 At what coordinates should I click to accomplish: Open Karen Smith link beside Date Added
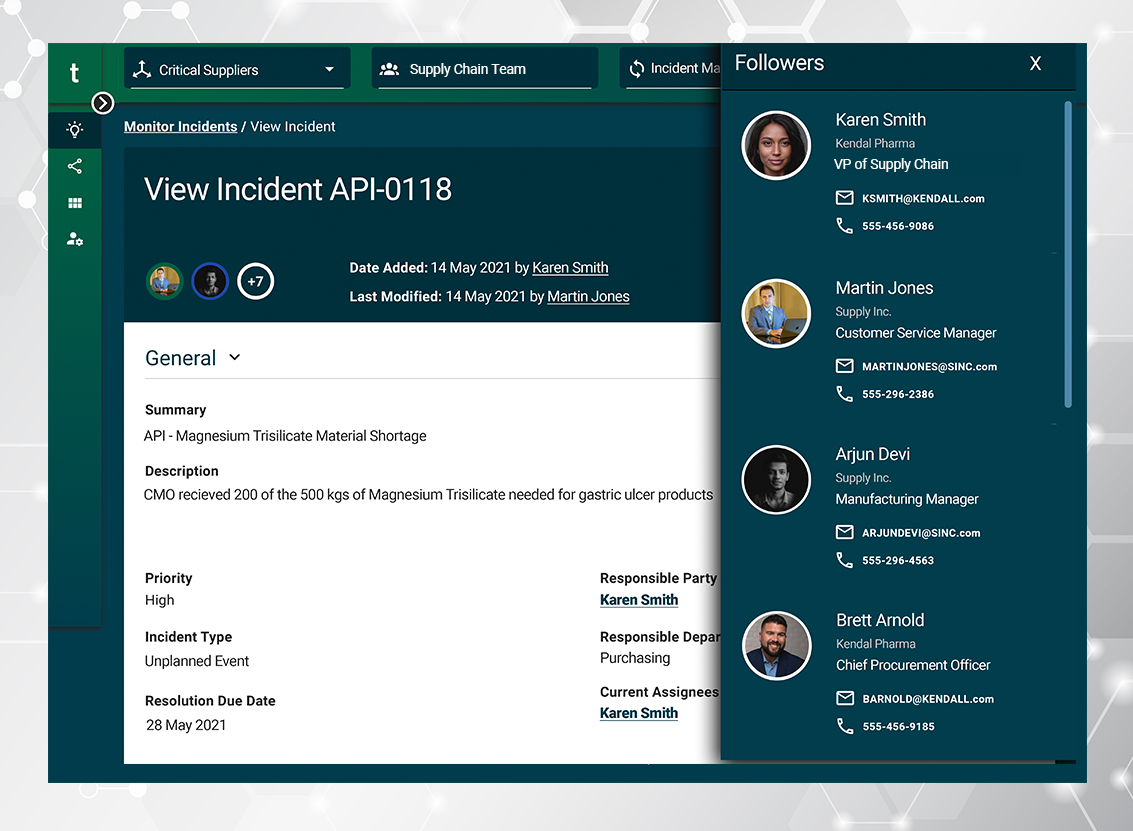pos(570,268)
